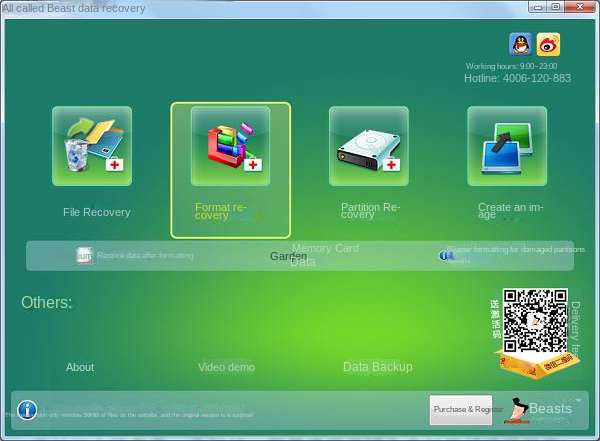Viewport: 600px width, 441px height.
Task: Open the Data Backup link
Action: (x=378, y=367)
